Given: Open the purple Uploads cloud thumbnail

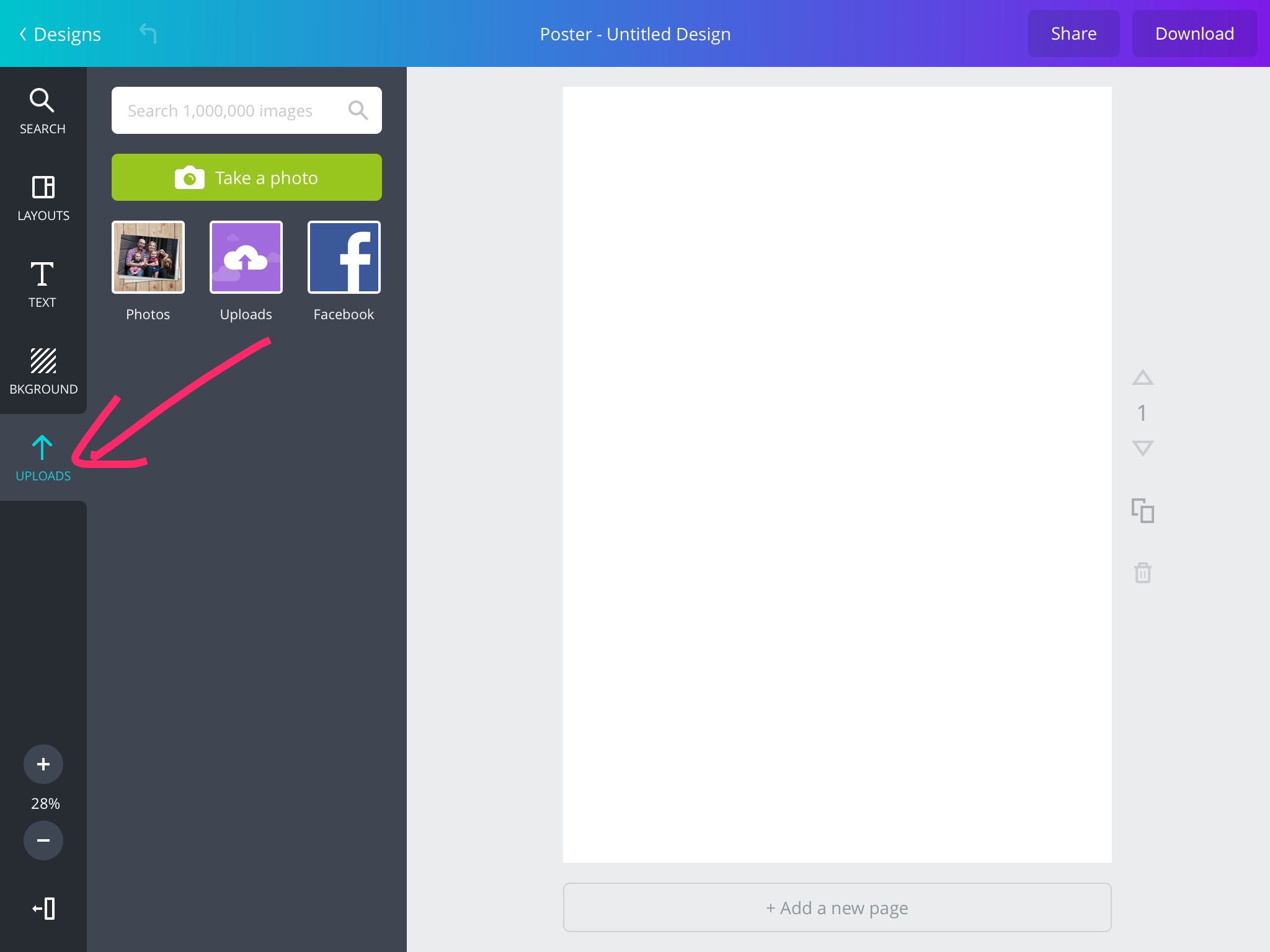Looking at the screenshot, I should [246, 257].
